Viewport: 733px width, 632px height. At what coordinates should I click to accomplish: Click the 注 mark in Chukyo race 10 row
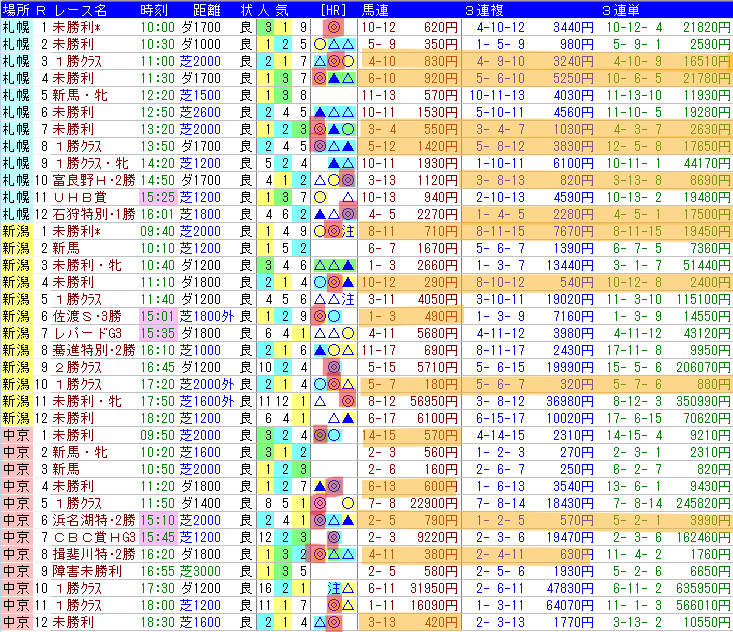coord(334,588)
